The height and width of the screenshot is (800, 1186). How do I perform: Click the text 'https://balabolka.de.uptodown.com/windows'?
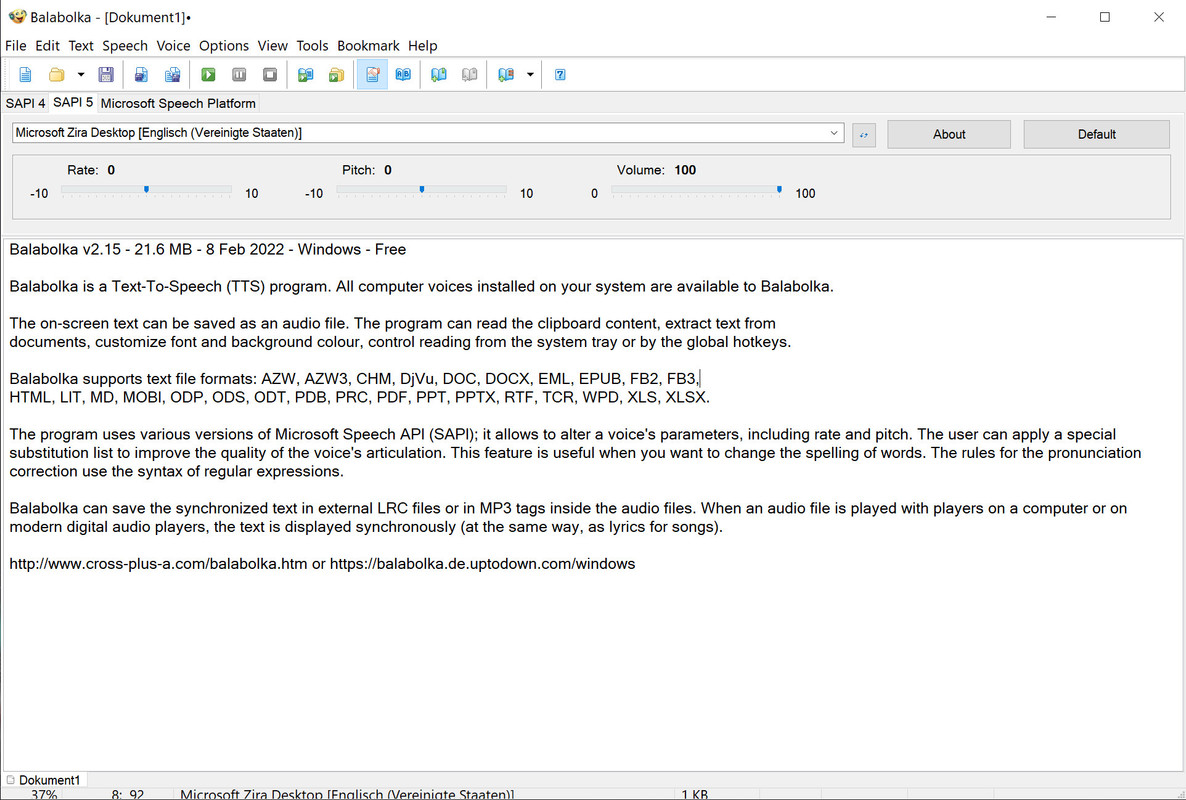pos(483,564)
